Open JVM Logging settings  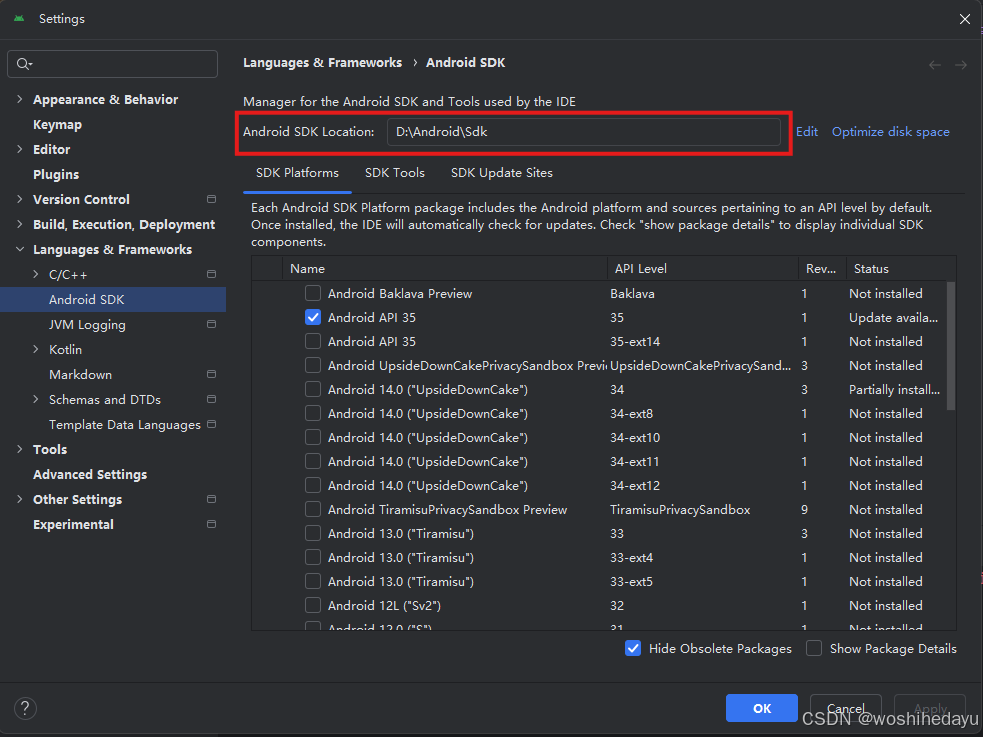click(x=87, y=325)
